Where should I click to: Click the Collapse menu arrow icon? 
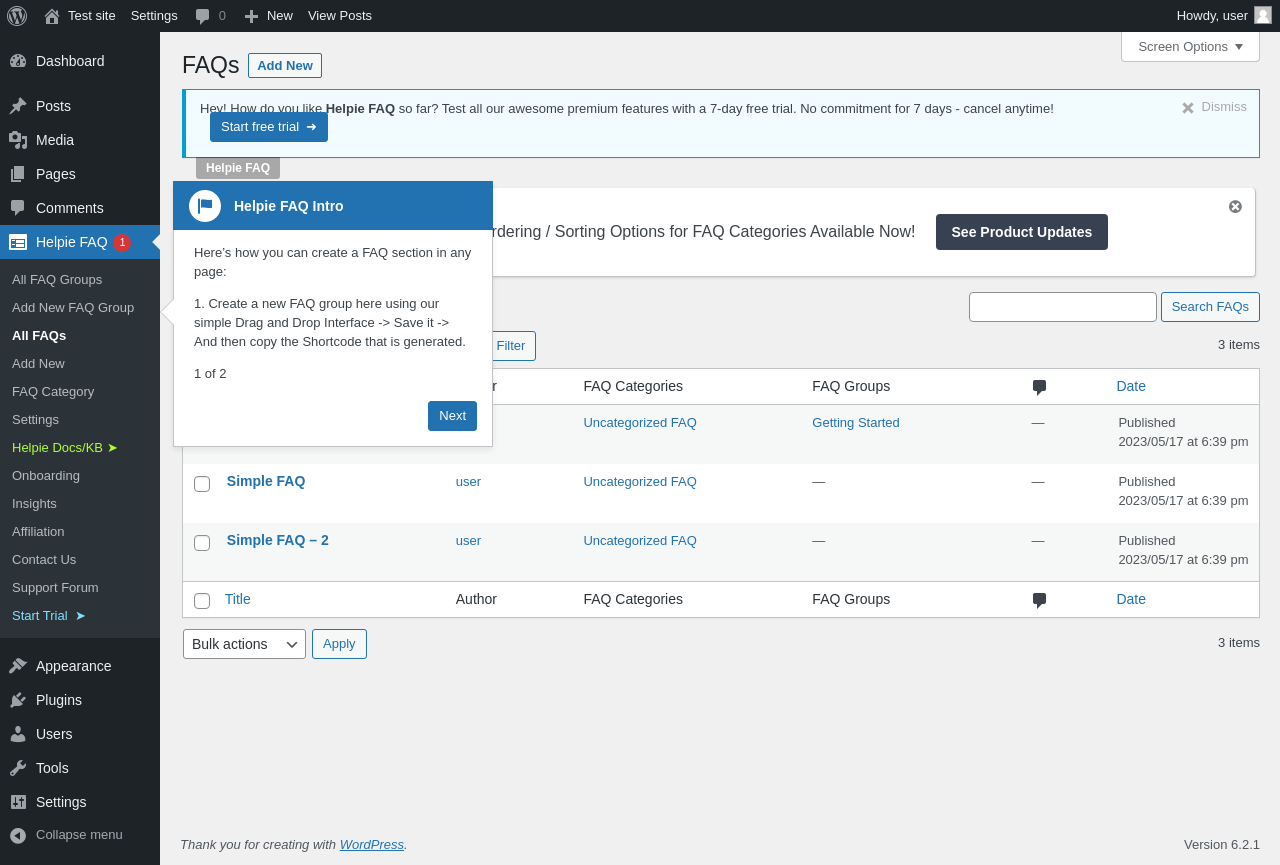tap(18, 835)
